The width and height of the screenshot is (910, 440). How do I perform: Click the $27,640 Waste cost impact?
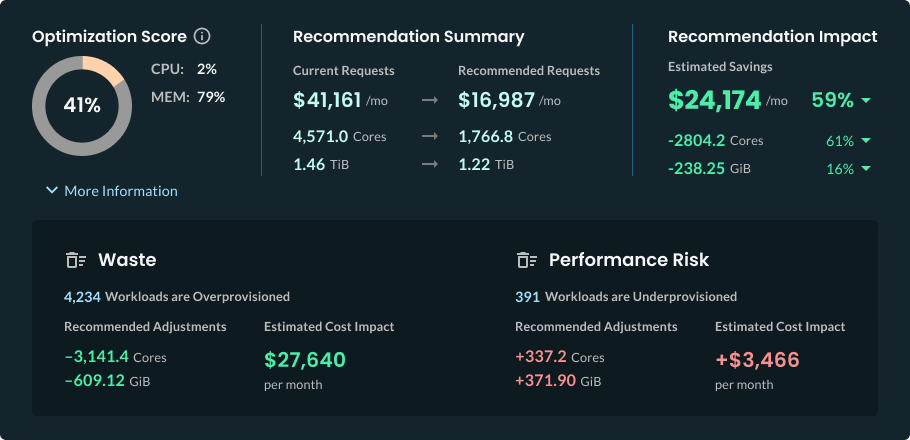(304, 360)
